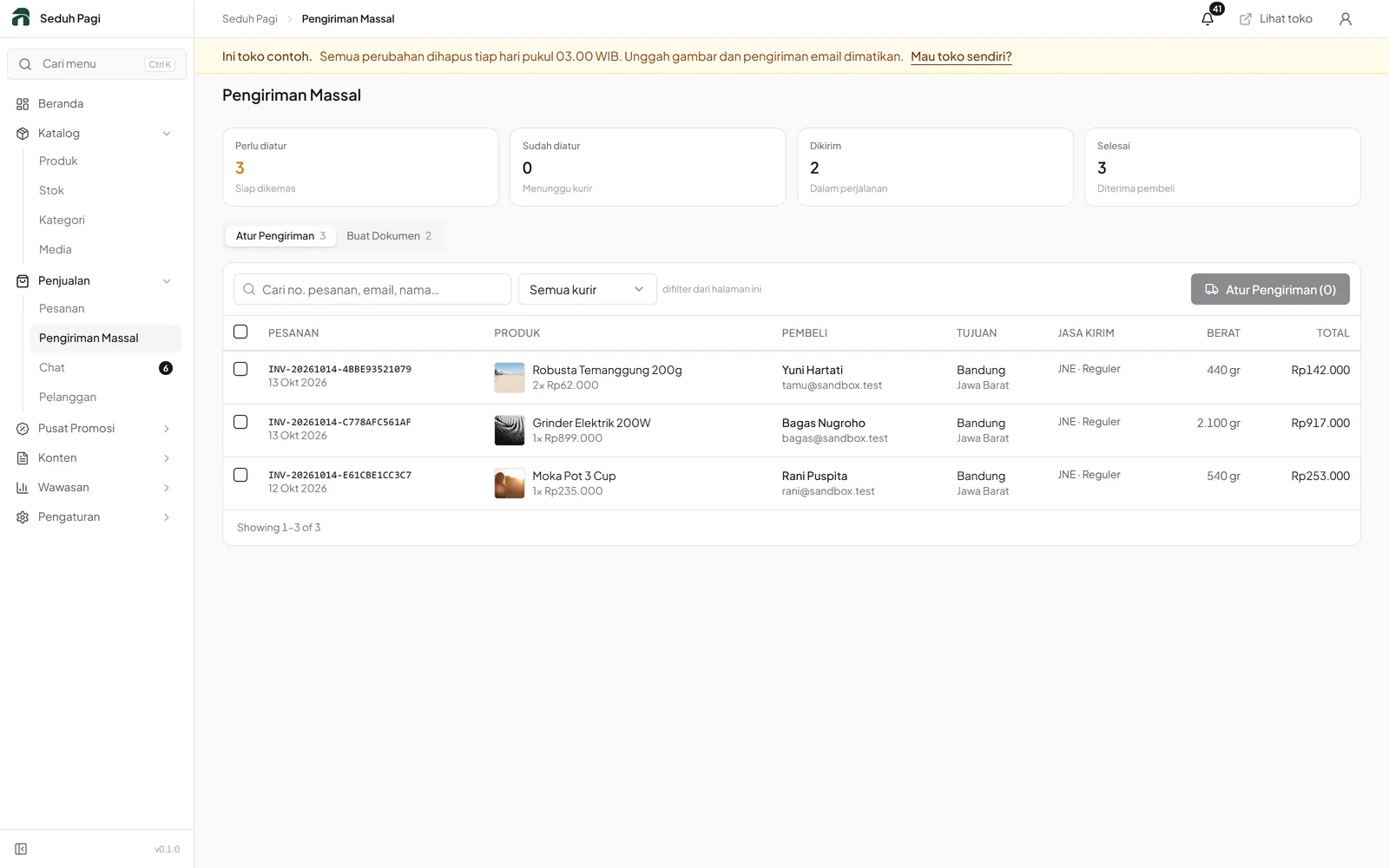Click the Lihat toko external-link icon
The image size is (1389, 868).
point(1246,19)
